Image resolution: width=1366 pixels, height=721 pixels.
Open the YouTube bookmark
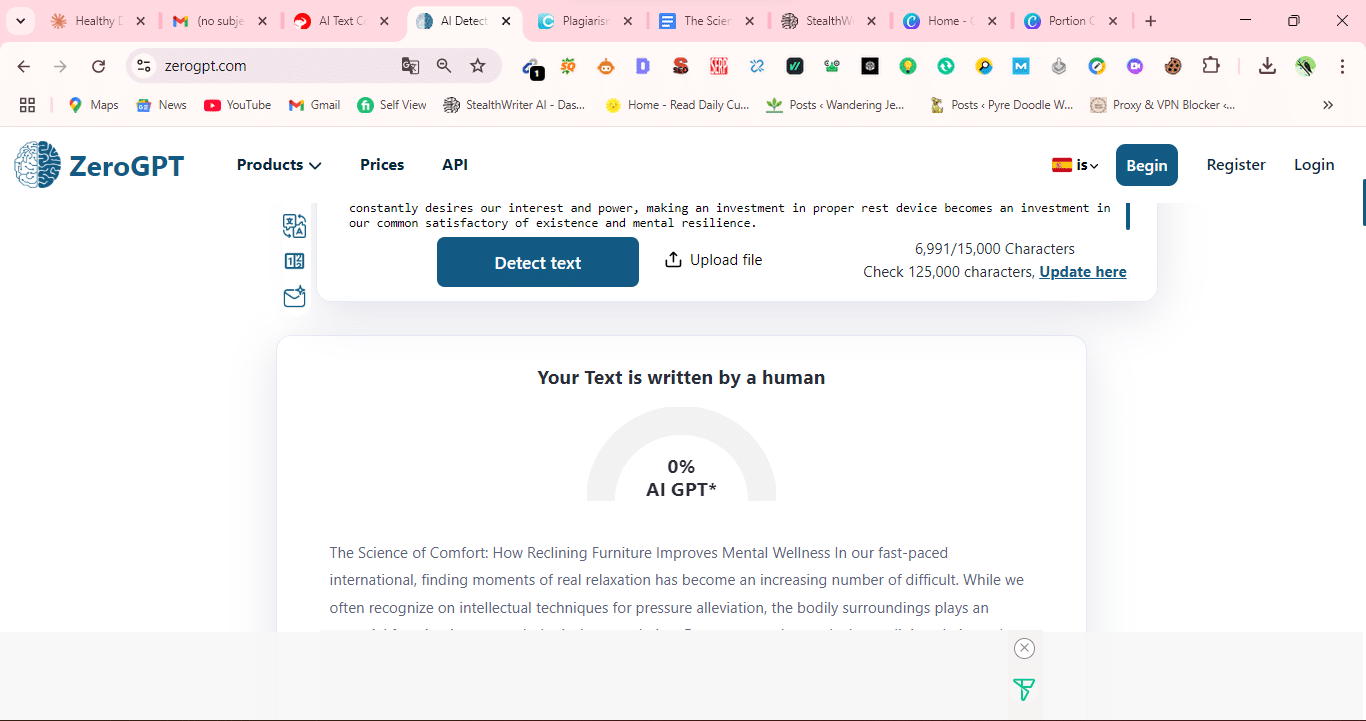coord(238,105)
